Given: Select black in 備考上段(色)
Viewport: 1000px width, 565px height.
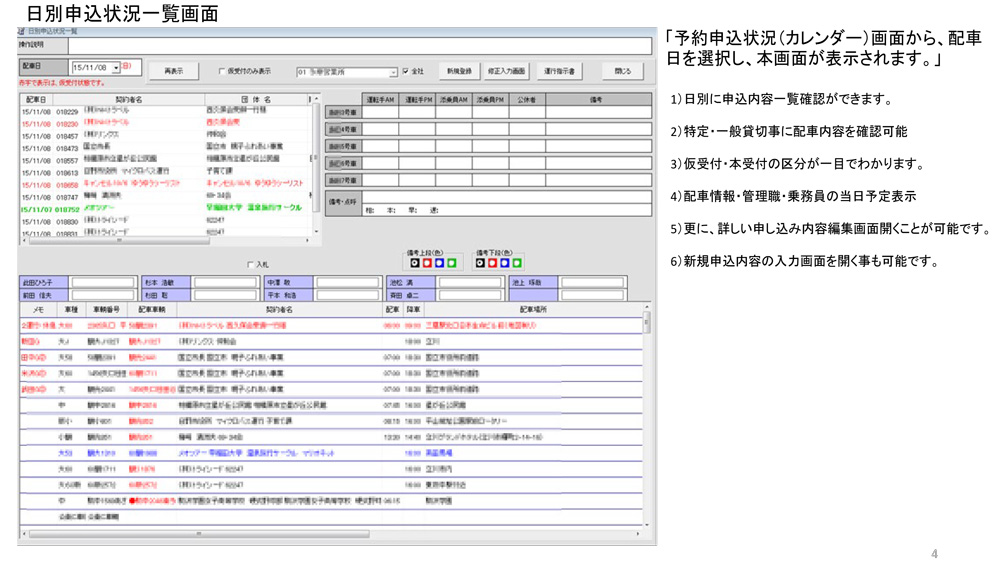Looking at the screenshot, I should [x=415, y=263].
